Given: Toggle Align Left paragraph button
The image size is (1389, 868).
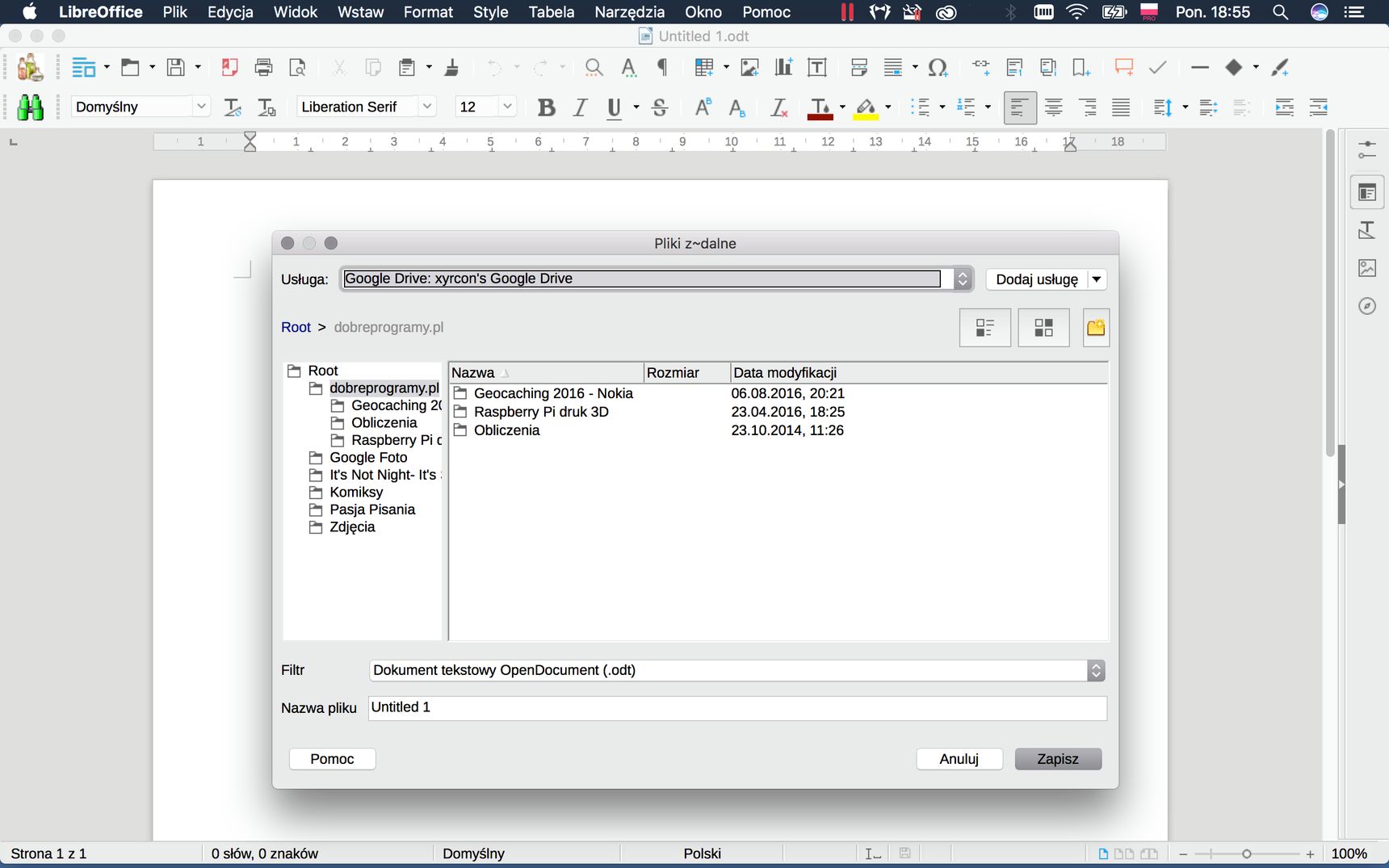Looking at the screenshot, I should tap(1020, 107).
